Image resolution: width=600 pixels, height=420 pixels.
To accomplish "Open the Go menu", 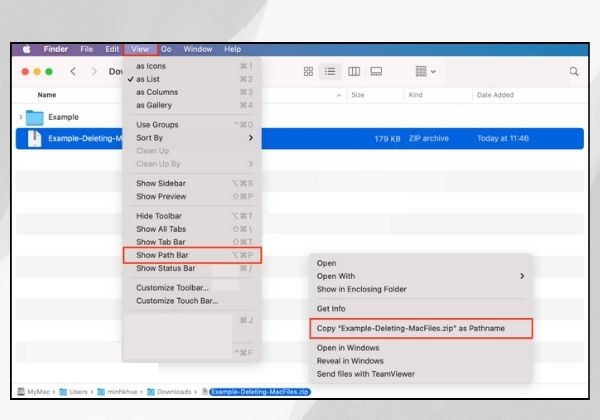I will (166, 49).
